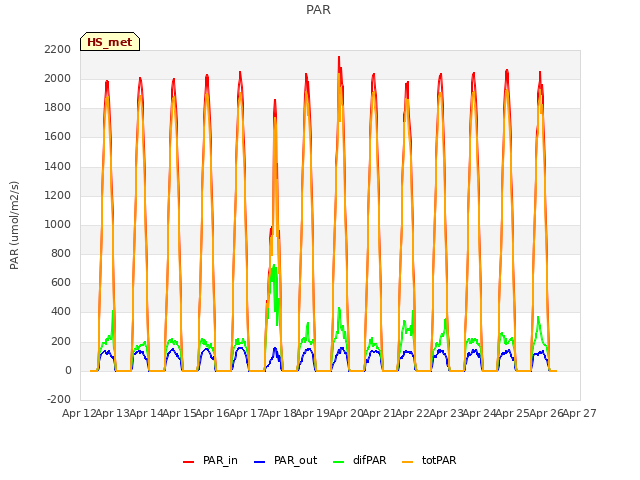This screenshot has width=640, height=480.
Task: Click the 2200 y-axis tick label
Action: pos(58,49)
